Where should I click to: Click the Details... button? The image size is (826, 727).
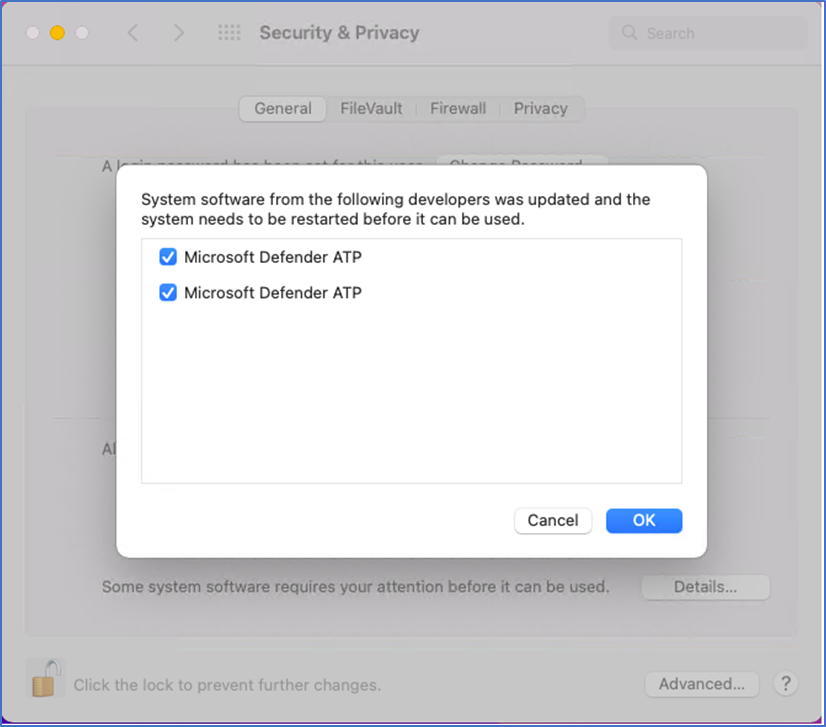[705, 587]
